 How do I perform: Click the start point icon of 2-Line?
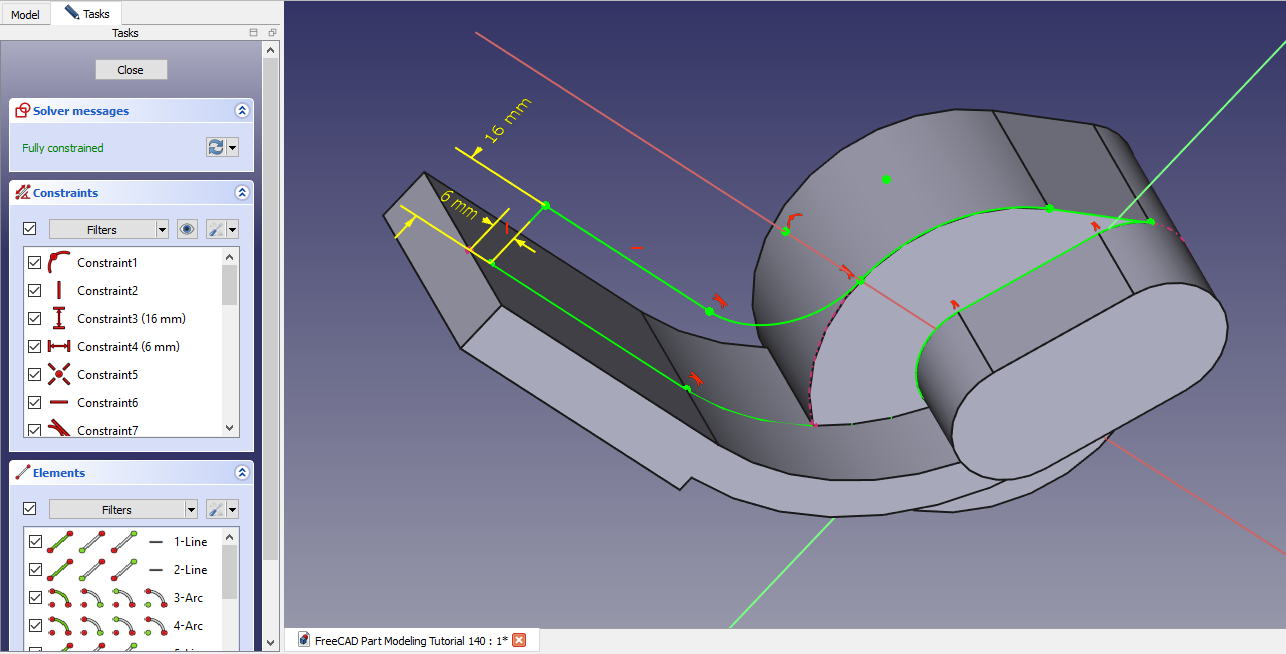click(92, 569)
